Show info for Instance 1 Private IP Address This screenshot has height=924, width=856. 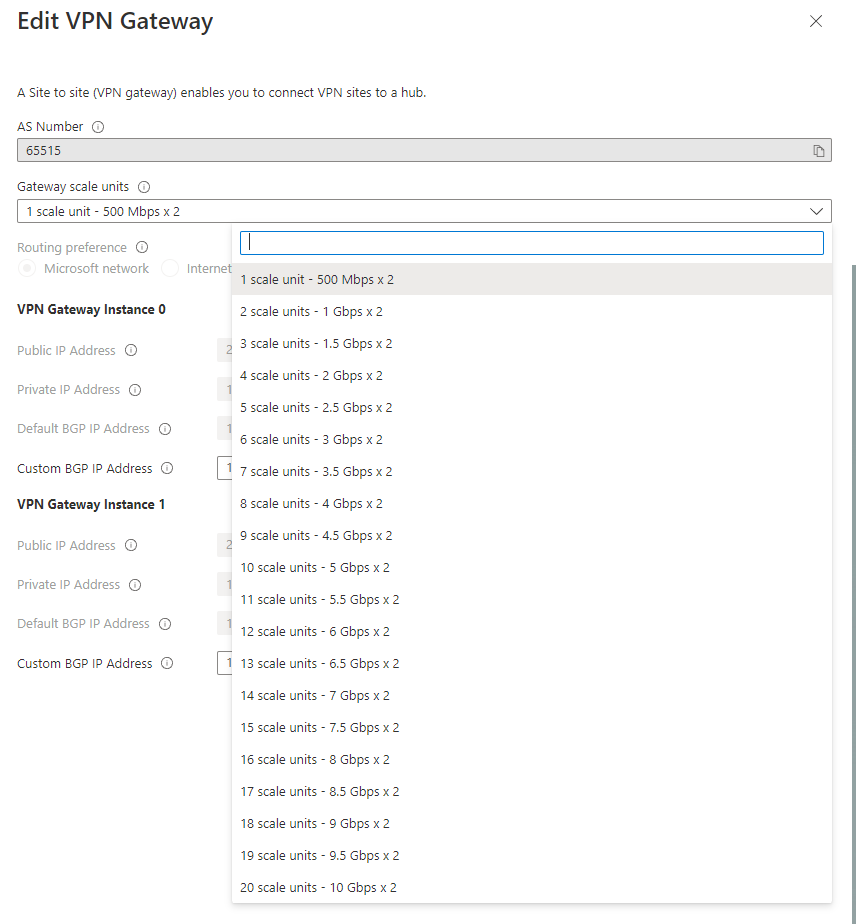[135, 585]
